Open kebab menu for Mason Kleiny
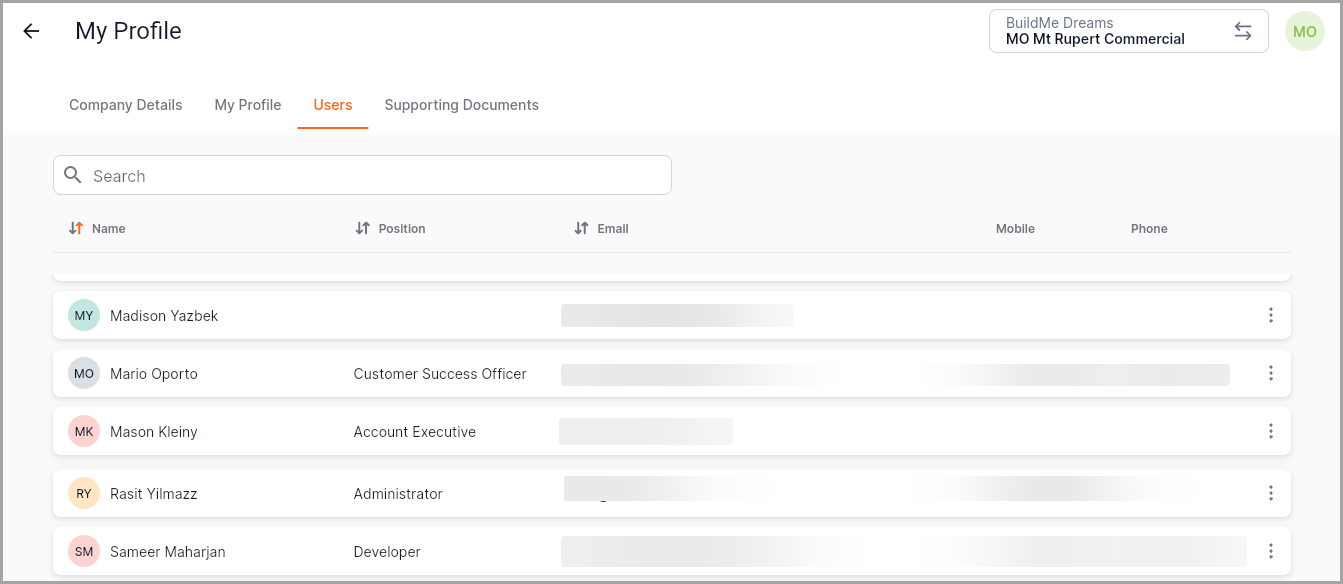 click(x=1270, y=432)
